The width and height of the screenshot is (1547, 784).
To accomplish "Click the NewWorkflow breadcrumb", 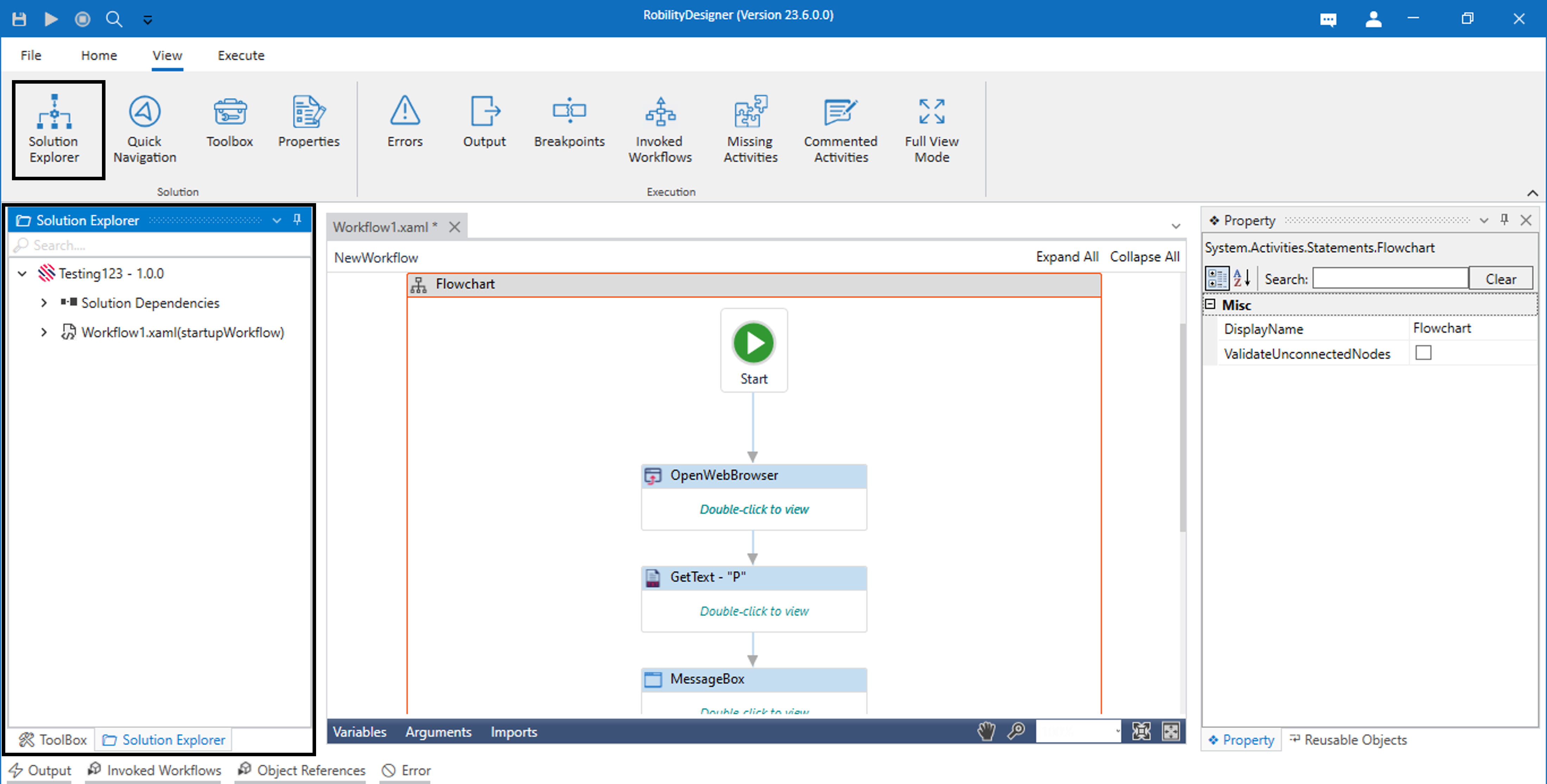I will [376, 258].
